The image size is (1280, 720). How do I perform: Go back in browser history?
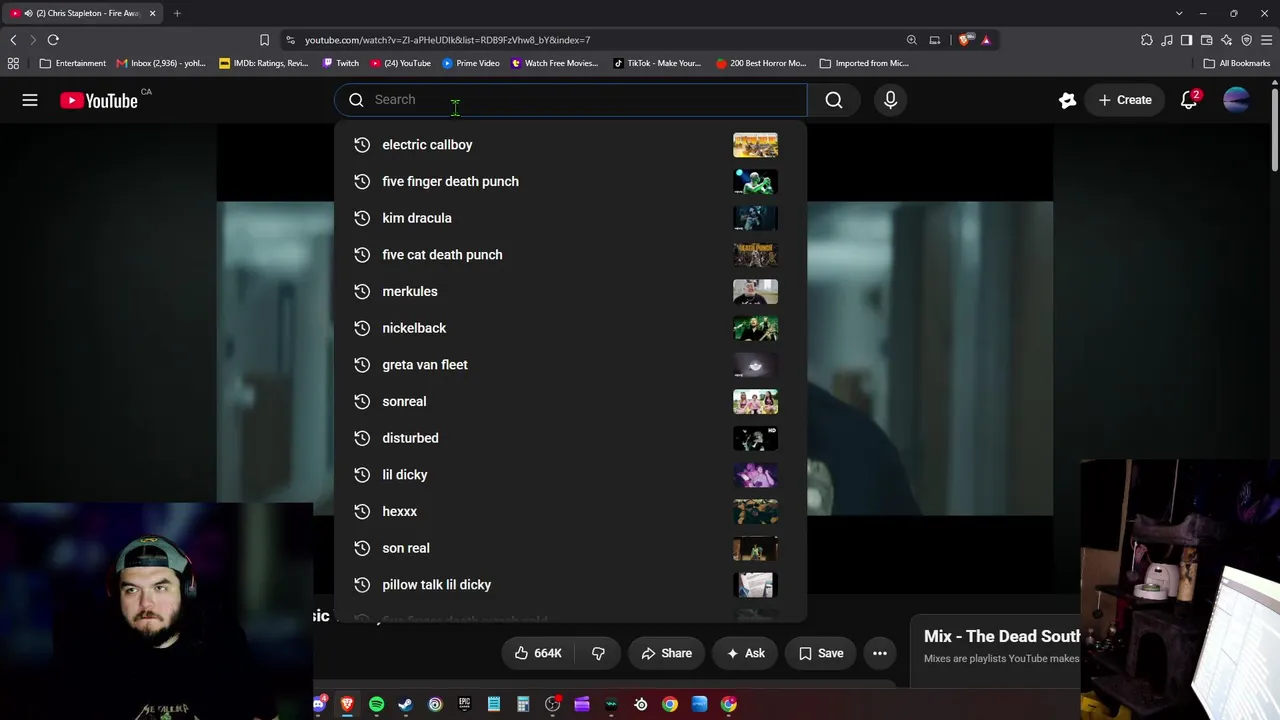click(x=13, y=40)
